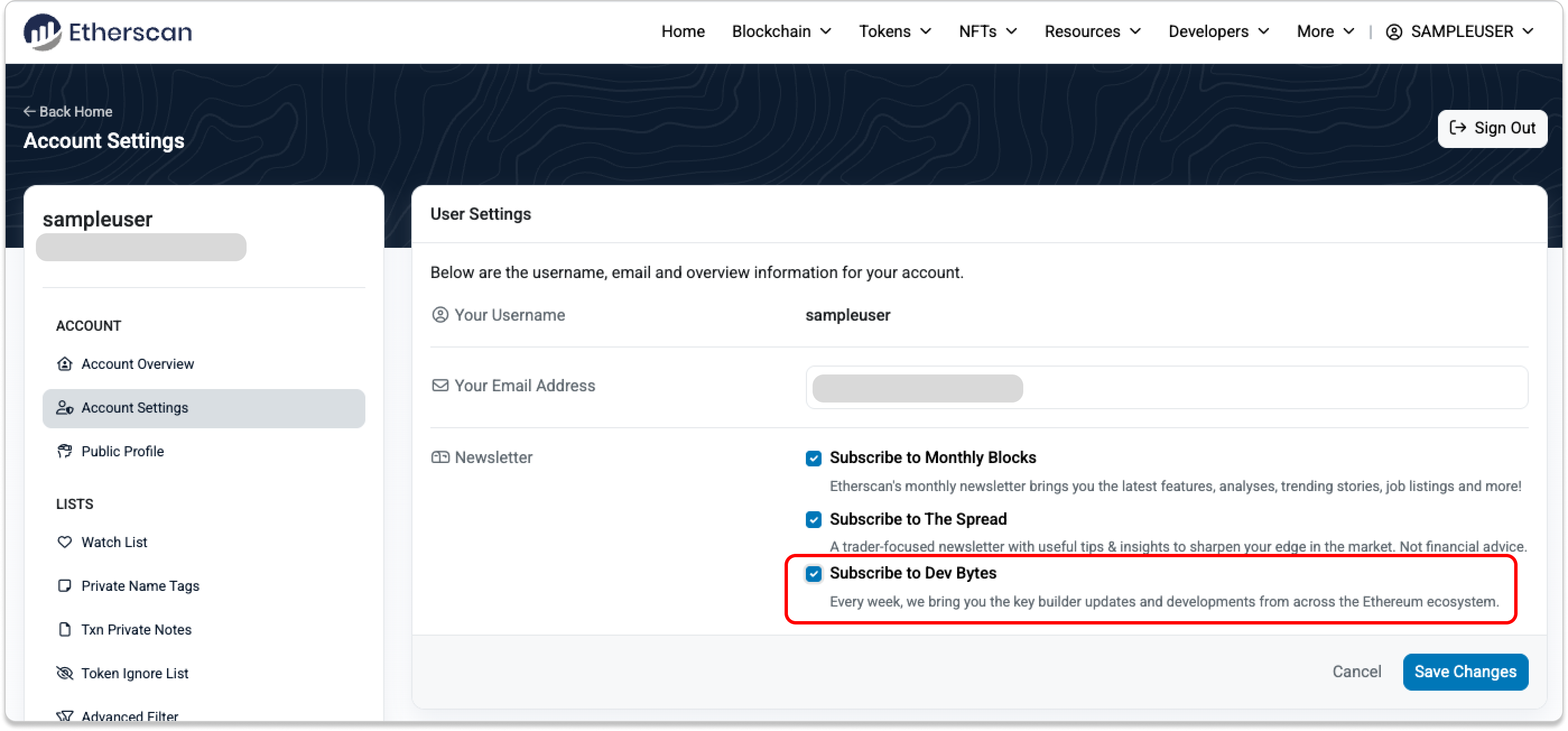The width and height of the screenshot is (1568, 731).
Task: Open the SAMPLEUSER account dropdown
Action: click(x=1459, y=31)
